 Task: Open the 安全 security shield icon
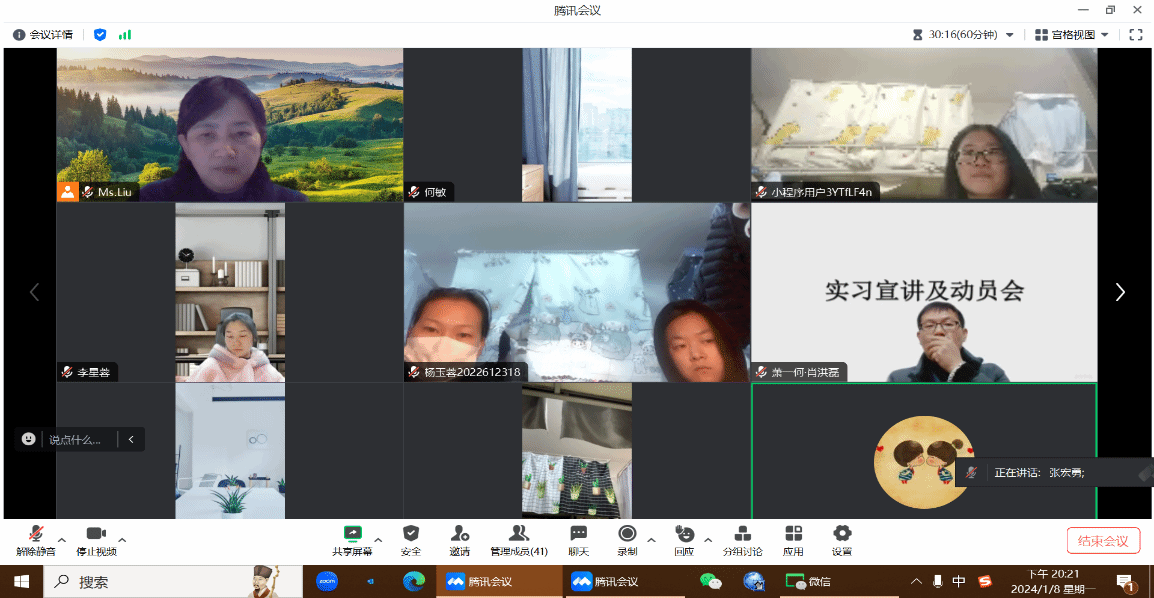pyautogui.click(x=410, y=540)
